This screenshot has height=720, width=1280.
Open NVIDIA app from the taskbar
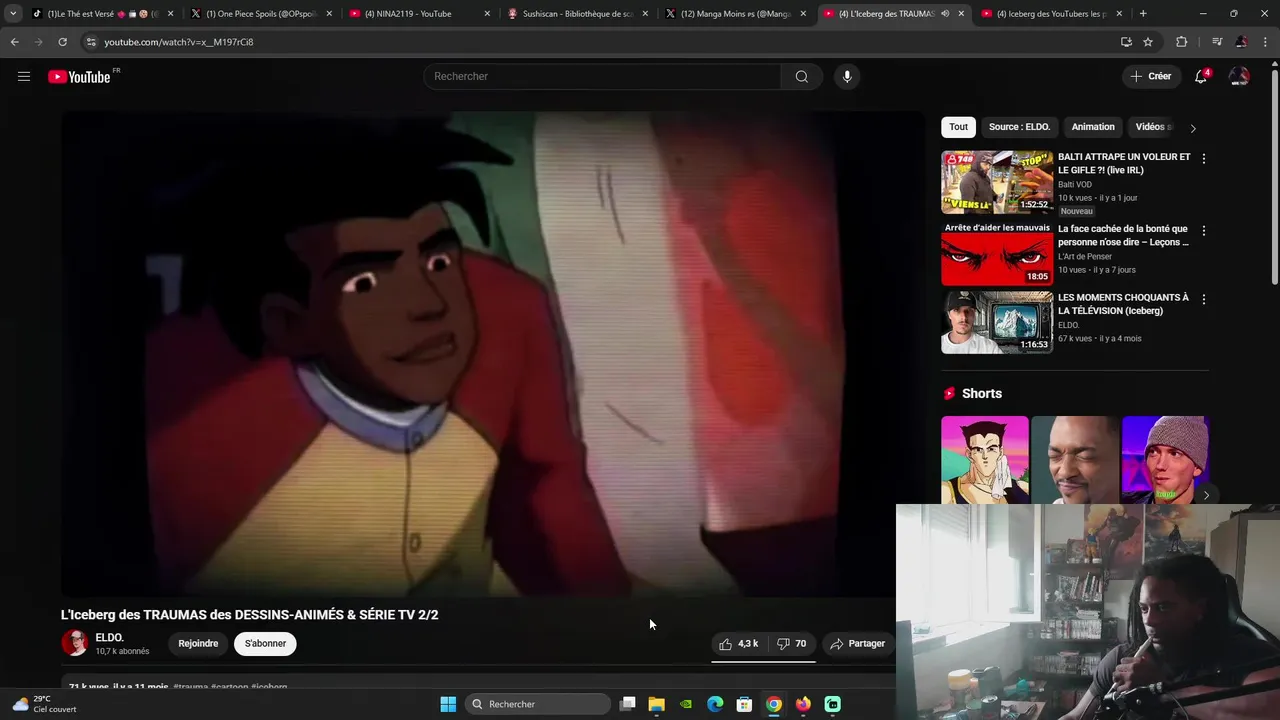click(686, 704)
